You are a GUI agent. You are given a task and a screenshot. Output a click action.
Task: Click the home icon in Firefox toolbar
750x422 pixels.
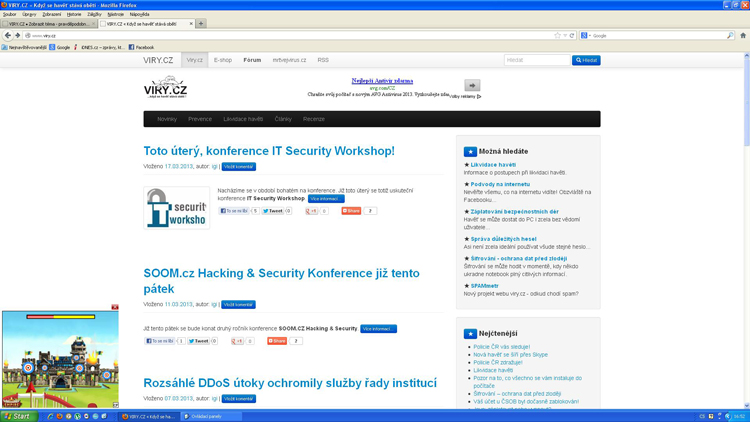pos(743,35)
